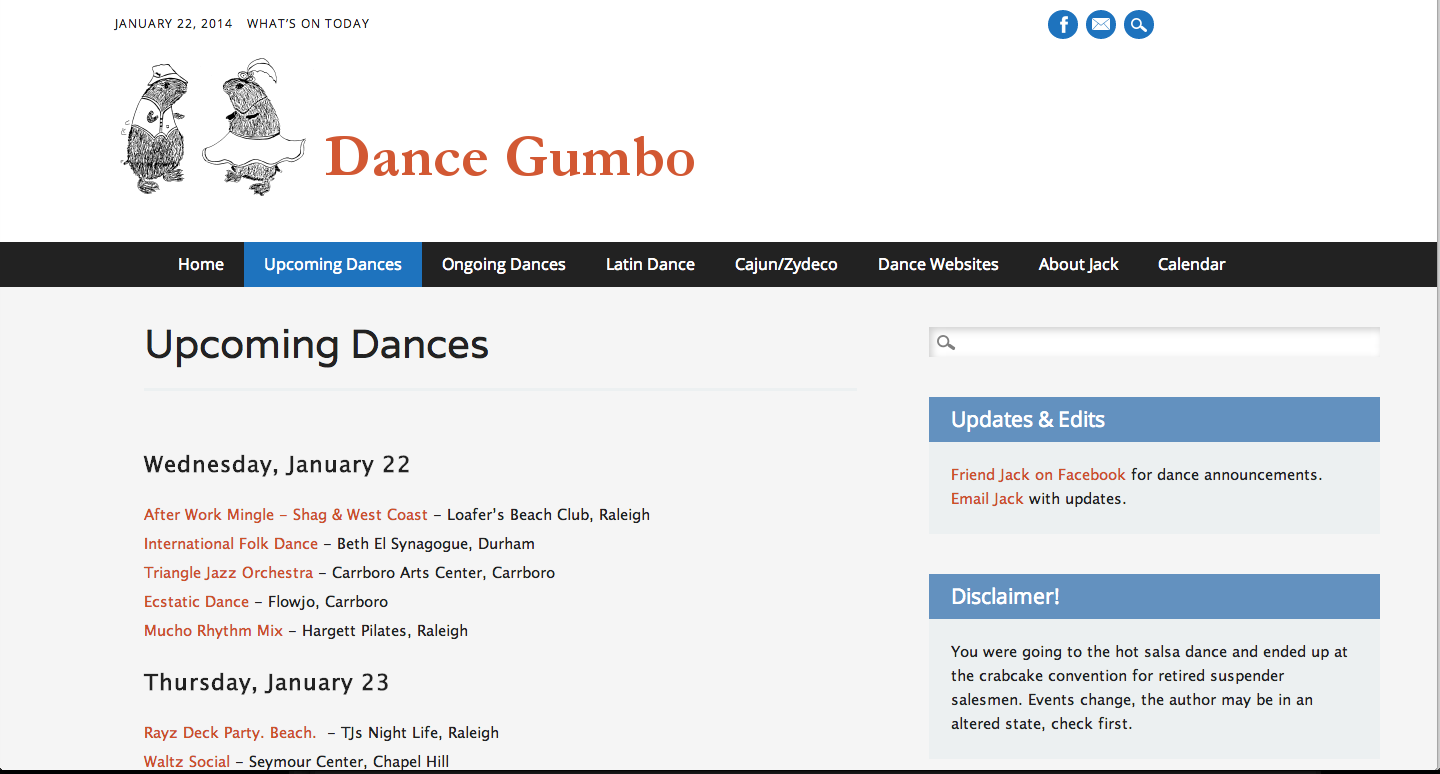Click Seymour Center, Chapel Hill text
The image size is (1440, 774).
[x=349, y=761]
